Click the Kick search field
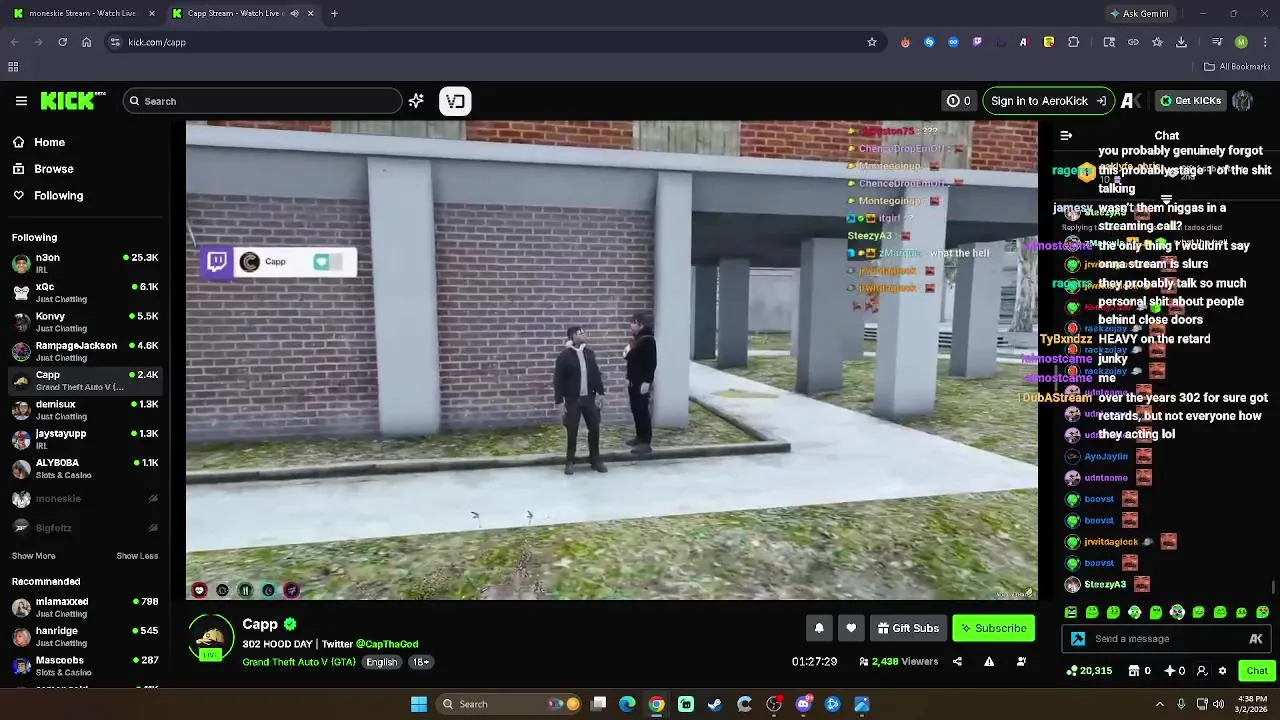 click(262, 101)
